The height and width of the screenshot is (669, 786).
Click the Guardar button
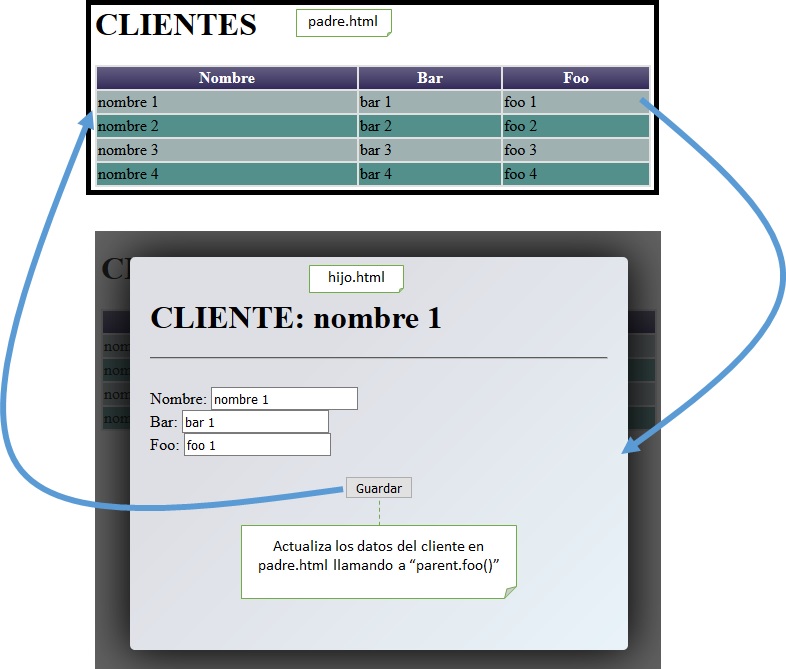pos(378,488)
